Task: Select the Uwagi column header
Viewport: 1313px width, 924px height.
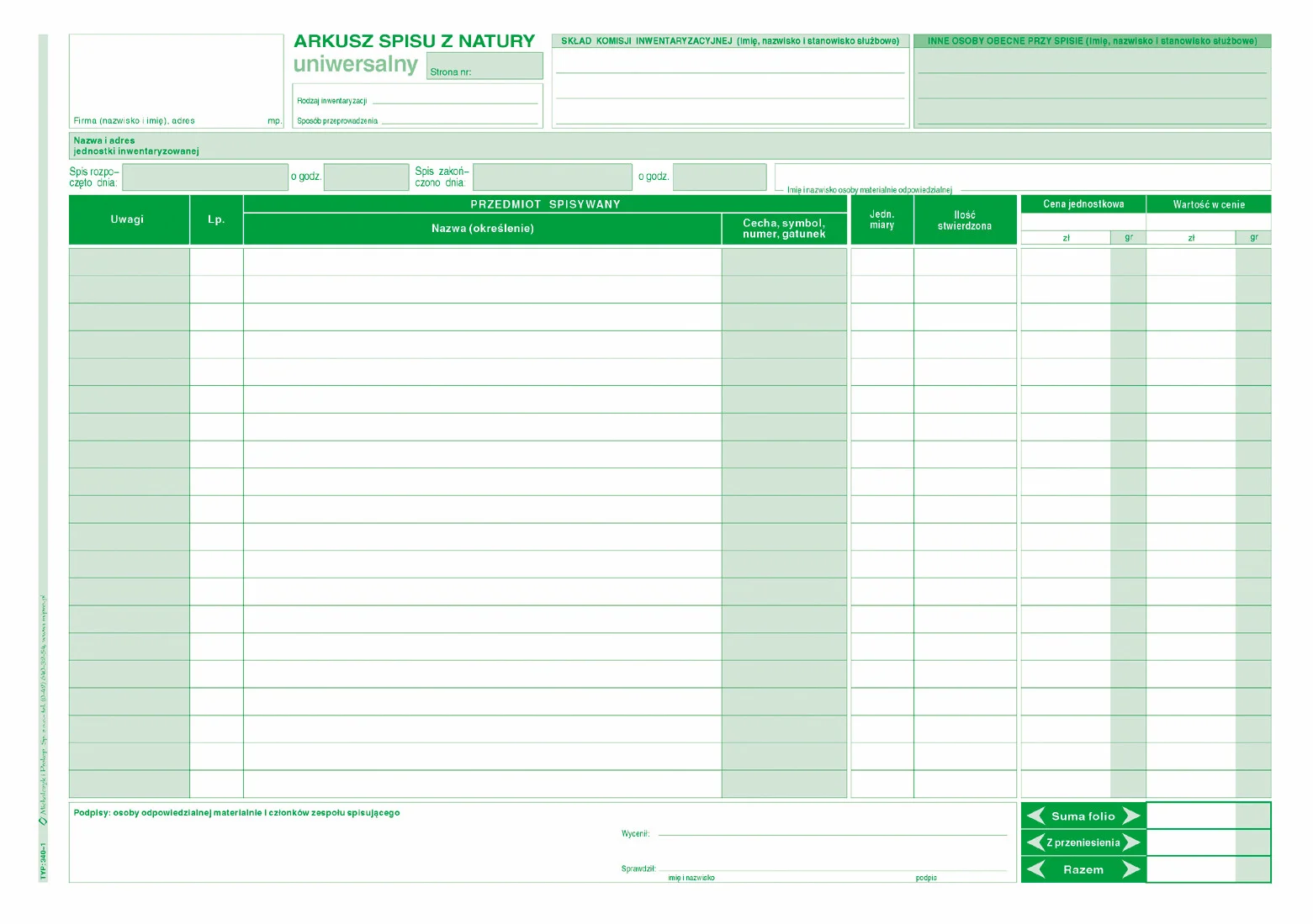Action: [x=128, y=219]
